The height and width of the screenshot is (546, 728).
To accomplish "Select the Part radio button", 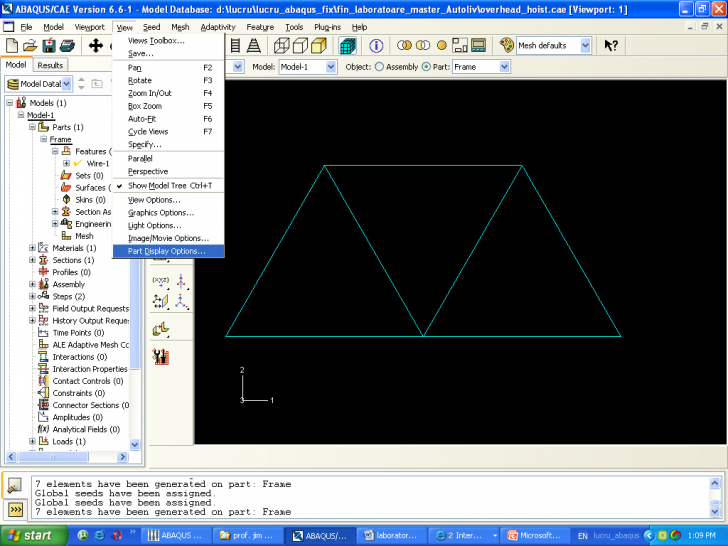I will pos(427,67).
